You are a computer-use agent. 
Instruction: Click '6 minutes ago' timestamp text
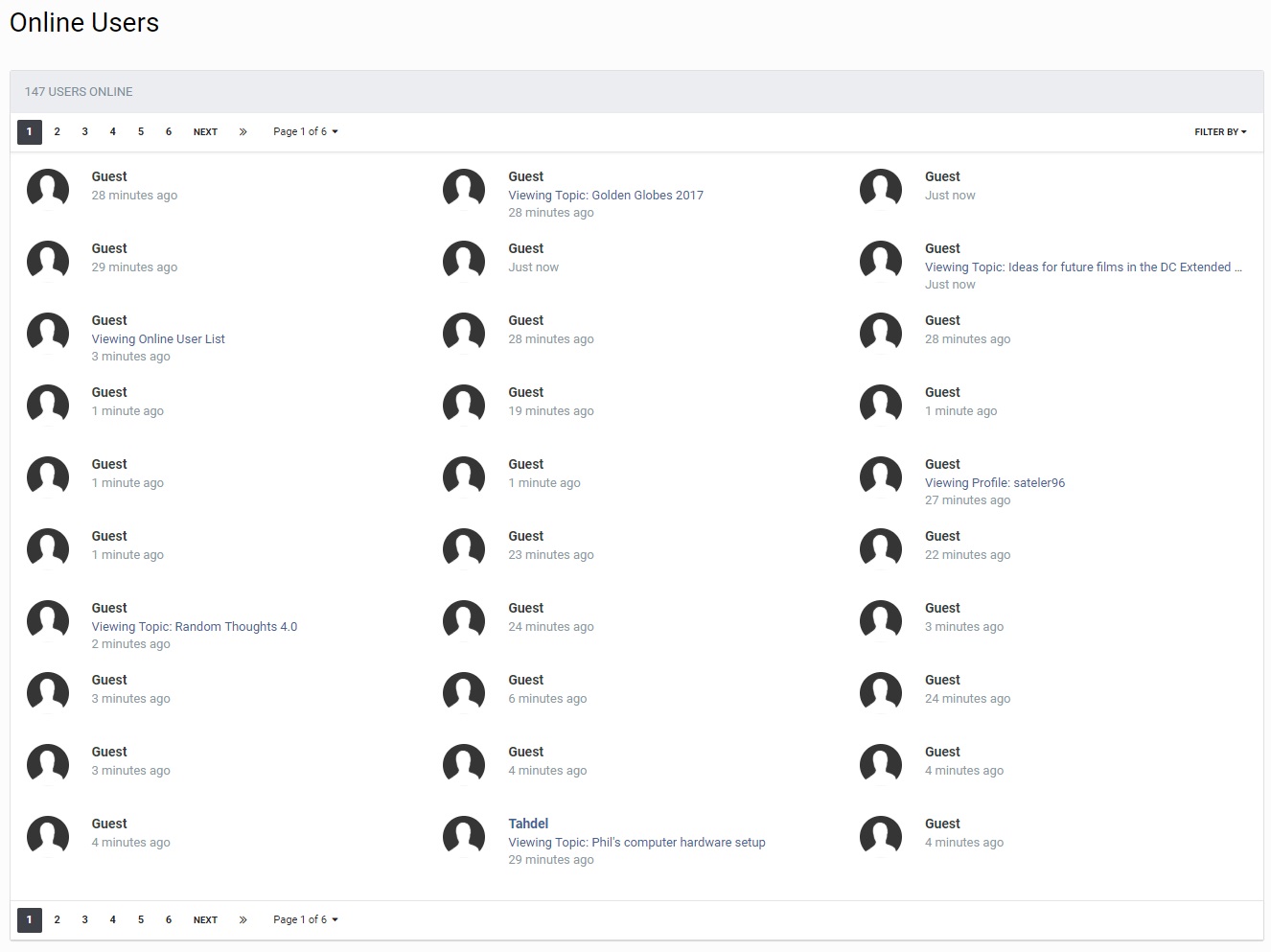pos(547,698)
